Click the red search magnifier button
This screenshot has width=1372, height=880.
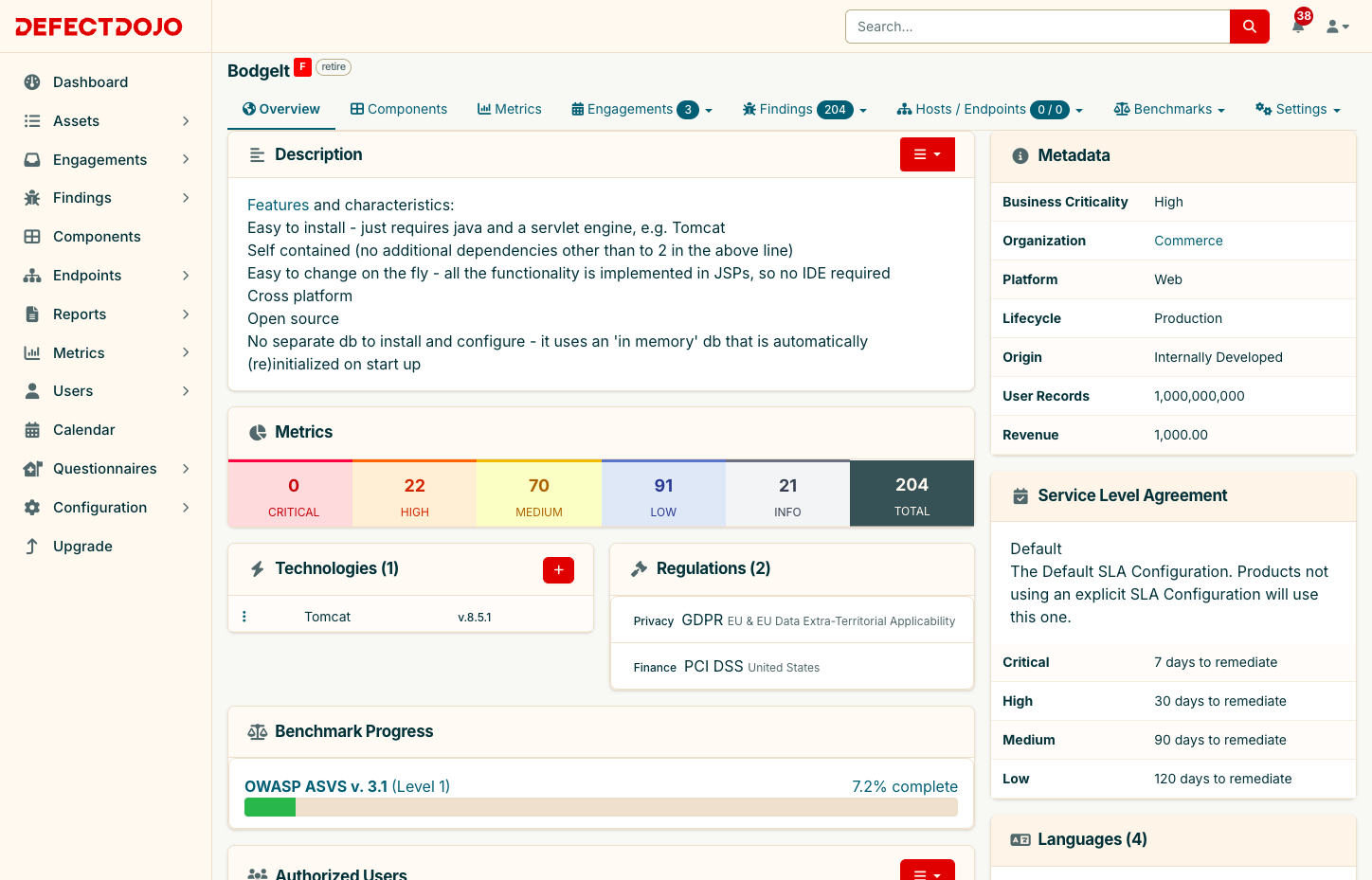tap(1249, 27)
